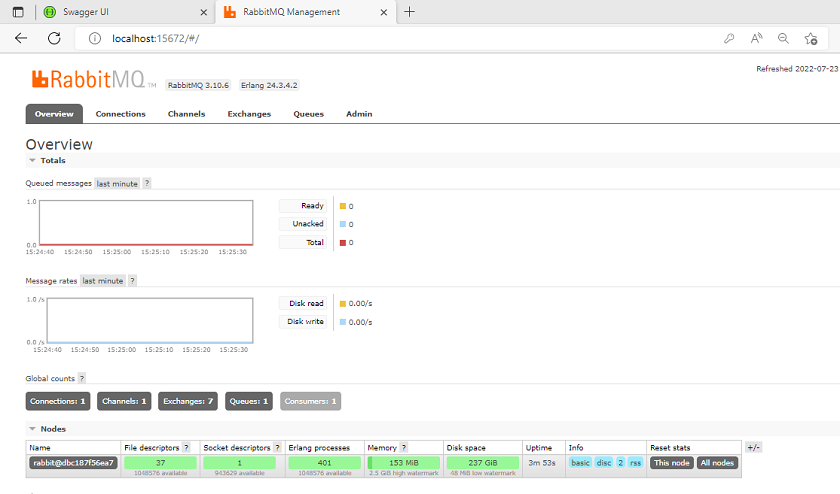Screen dimensions: 840x494
Task: Toggle node table columns with +/-
Action: coord(753,447)
